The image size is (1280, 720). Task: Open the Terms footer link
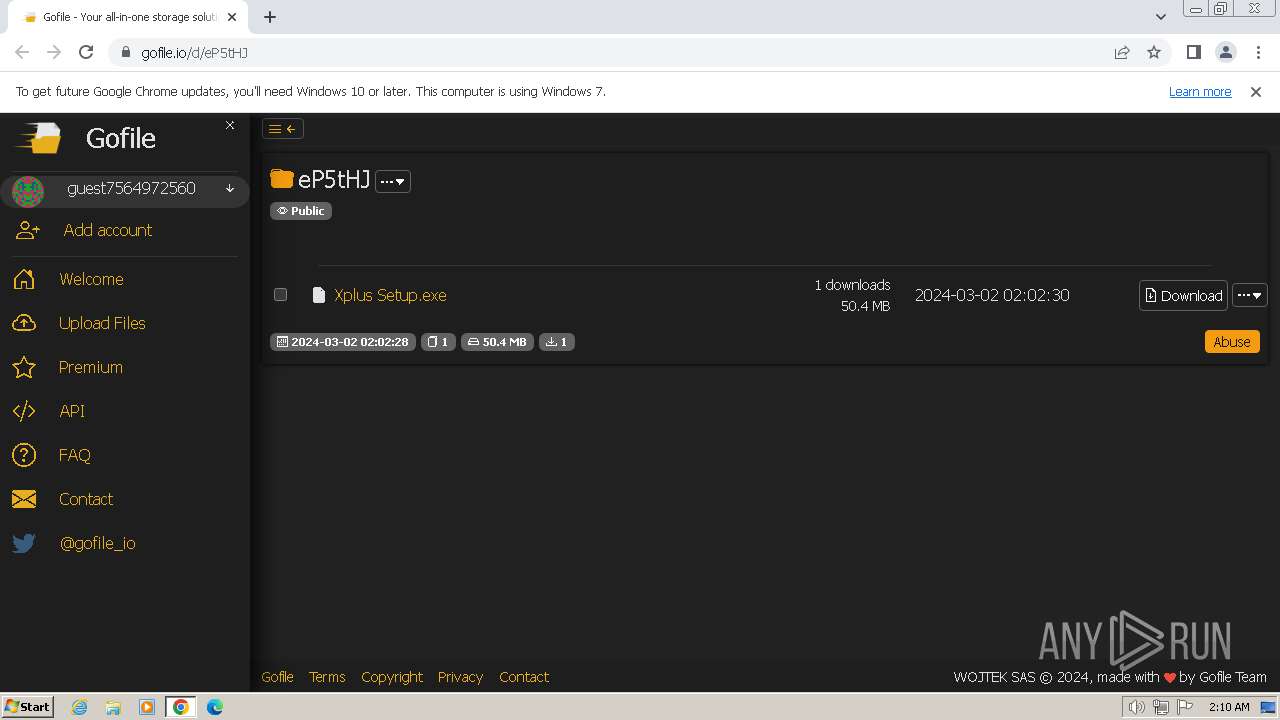[x=327, y=677]
